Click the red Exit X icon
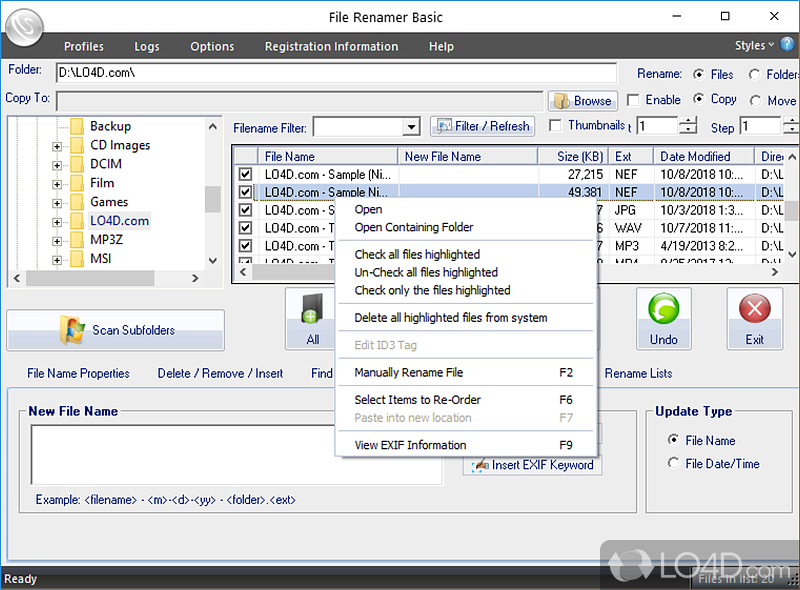Viewport: 800px width, 590px height. click(755, 308)
